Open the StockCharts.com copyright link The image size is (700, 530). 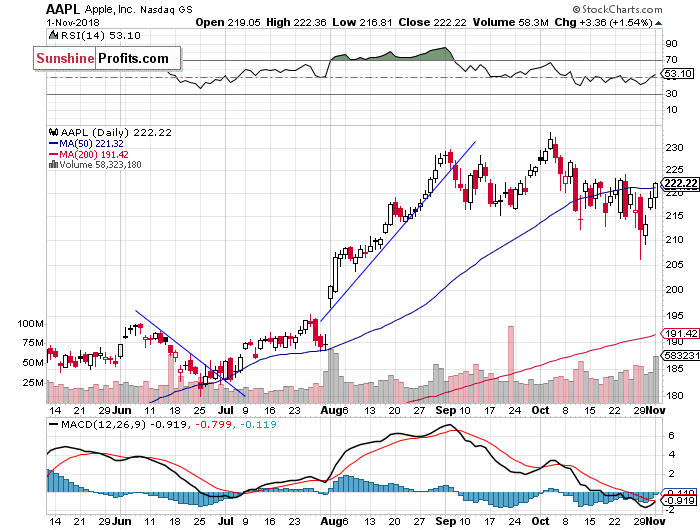point(617,9)
